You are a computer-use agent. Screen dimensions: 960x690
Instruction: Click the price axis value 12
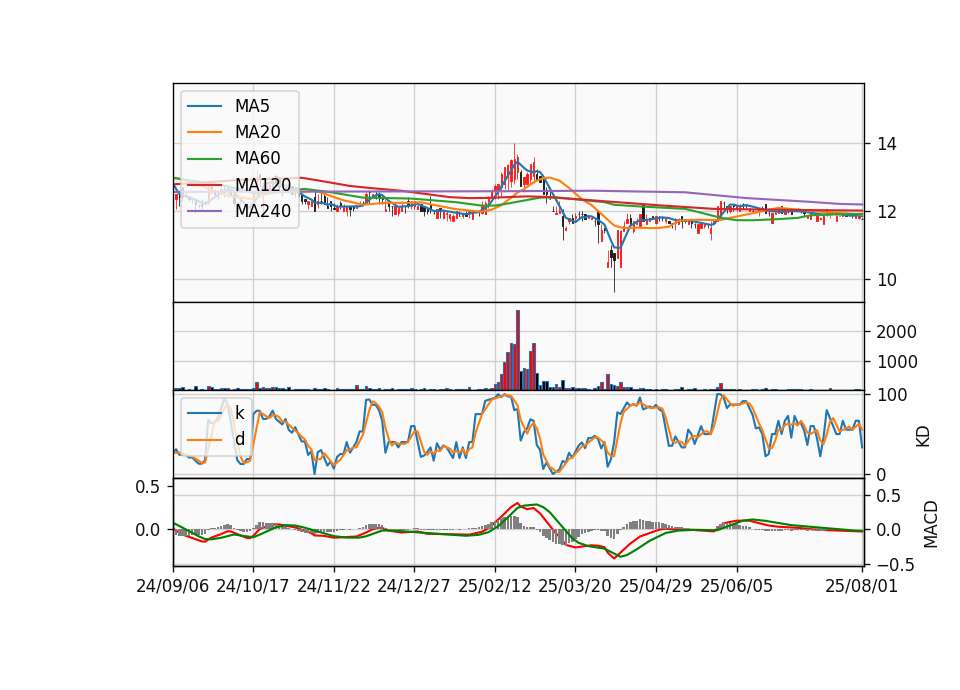[887, 212]
